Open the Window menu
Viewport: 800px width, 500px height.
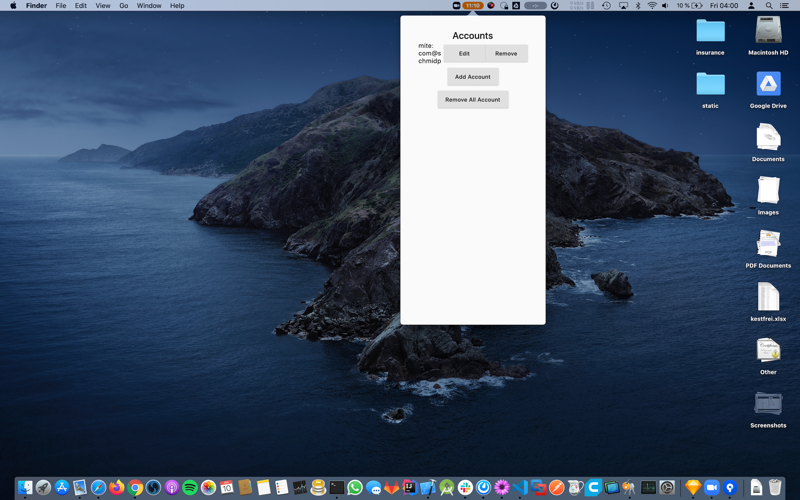(149, 6)
